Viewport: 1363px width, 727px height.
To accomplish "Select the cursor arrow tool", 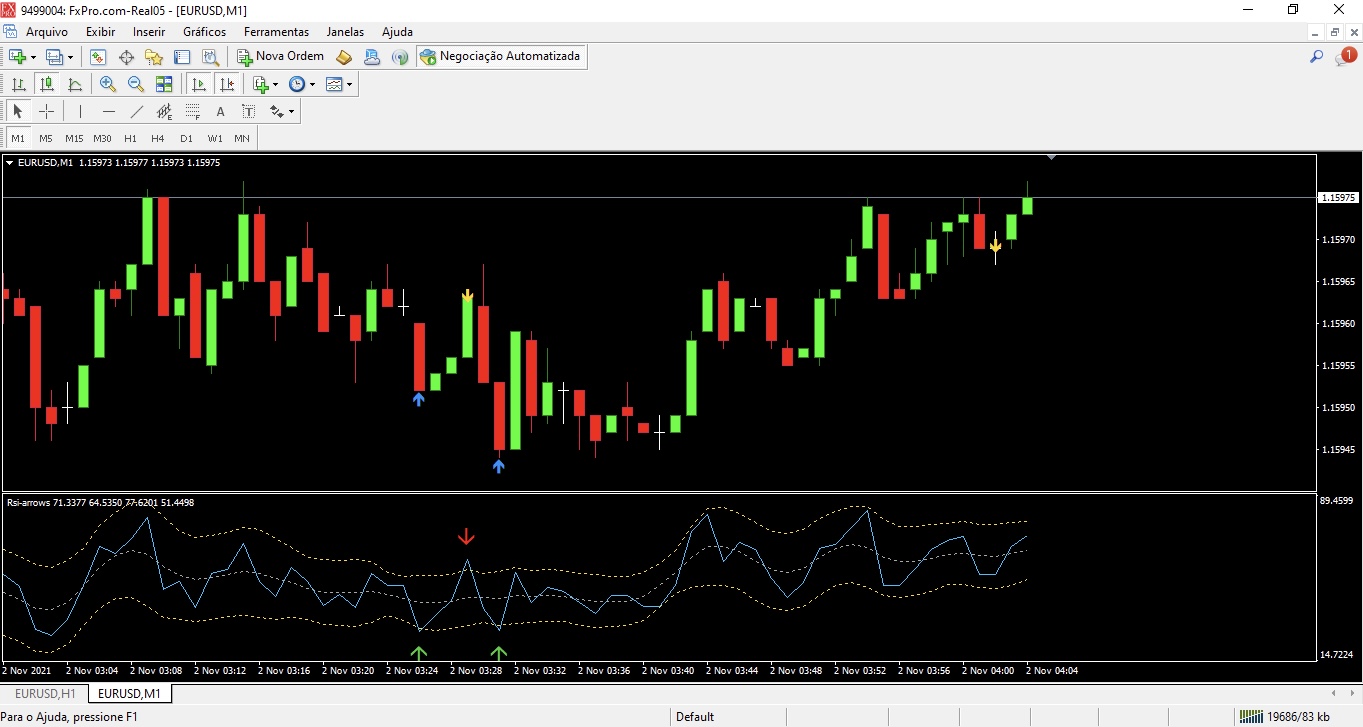I will point(18,111).
